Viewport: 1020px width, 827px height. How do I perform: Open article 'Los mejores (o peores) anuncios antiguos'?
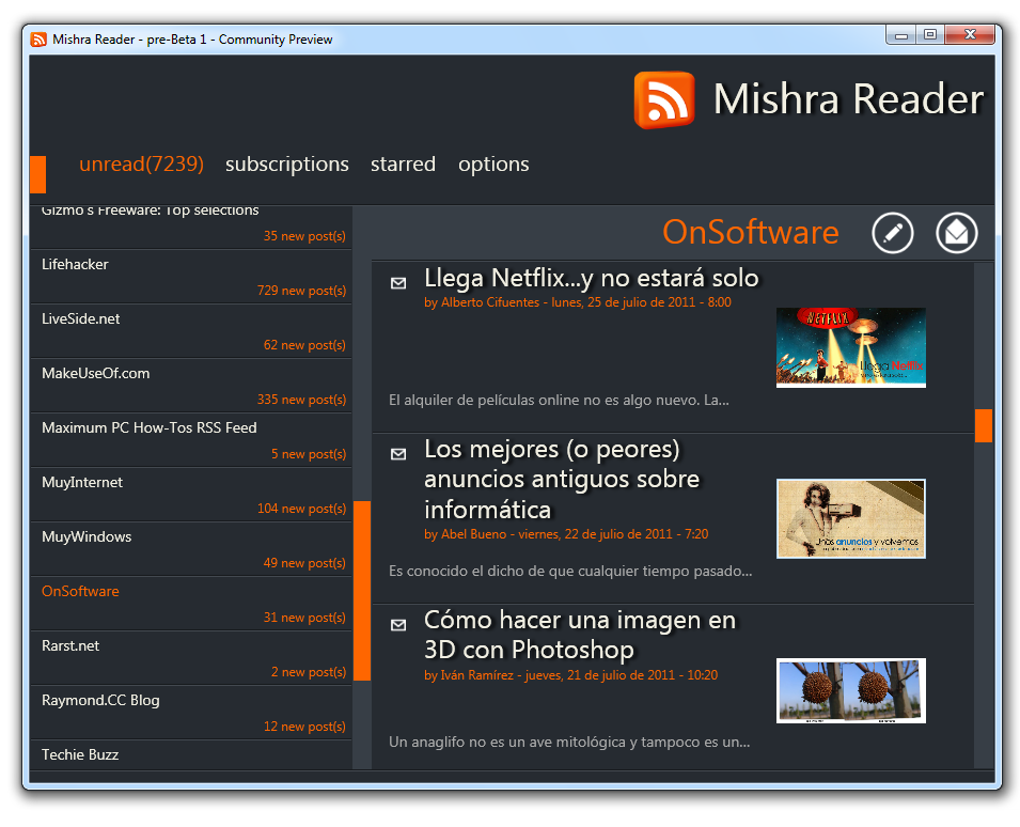point(561,480)
